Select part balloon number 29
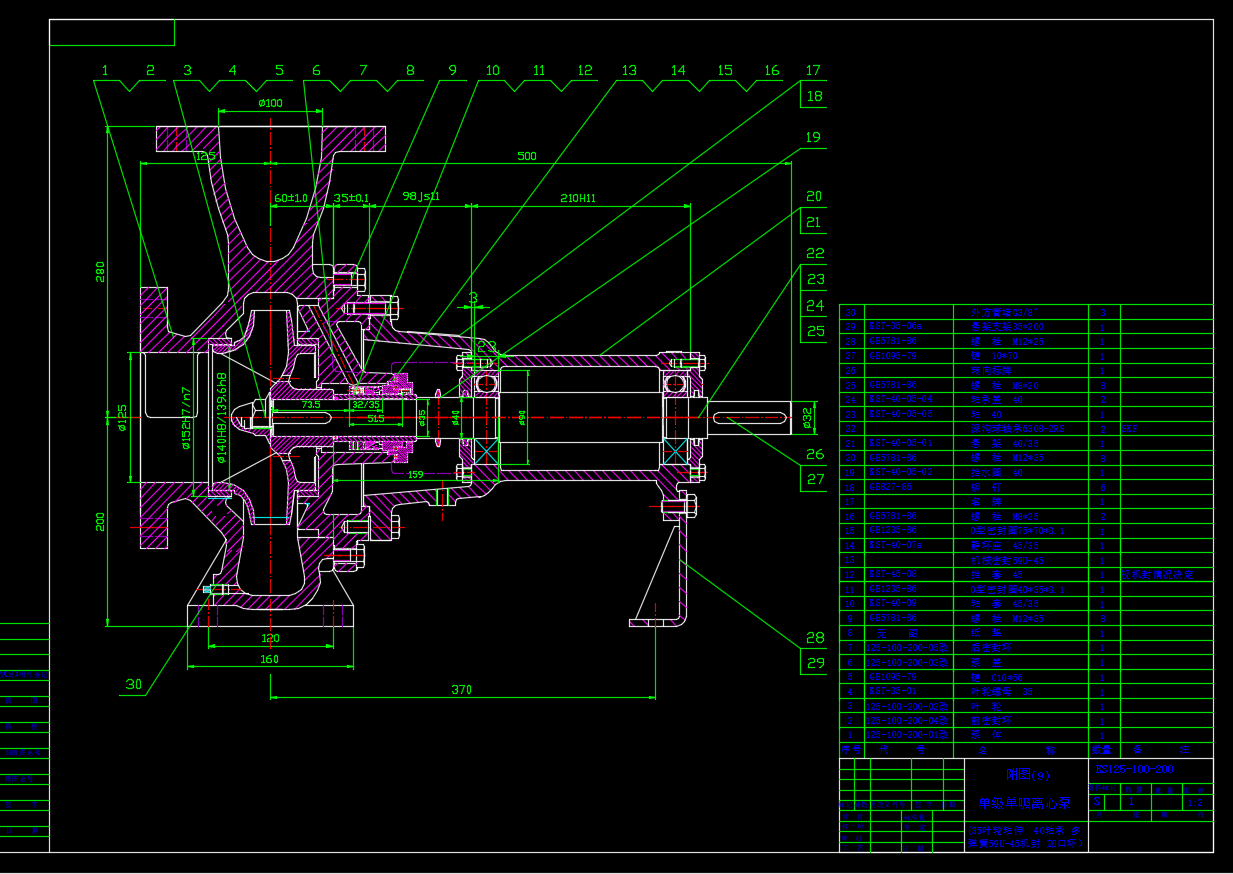Viewport: 1233px width, 874px height. pyautogui.click(x=815, y=662)
